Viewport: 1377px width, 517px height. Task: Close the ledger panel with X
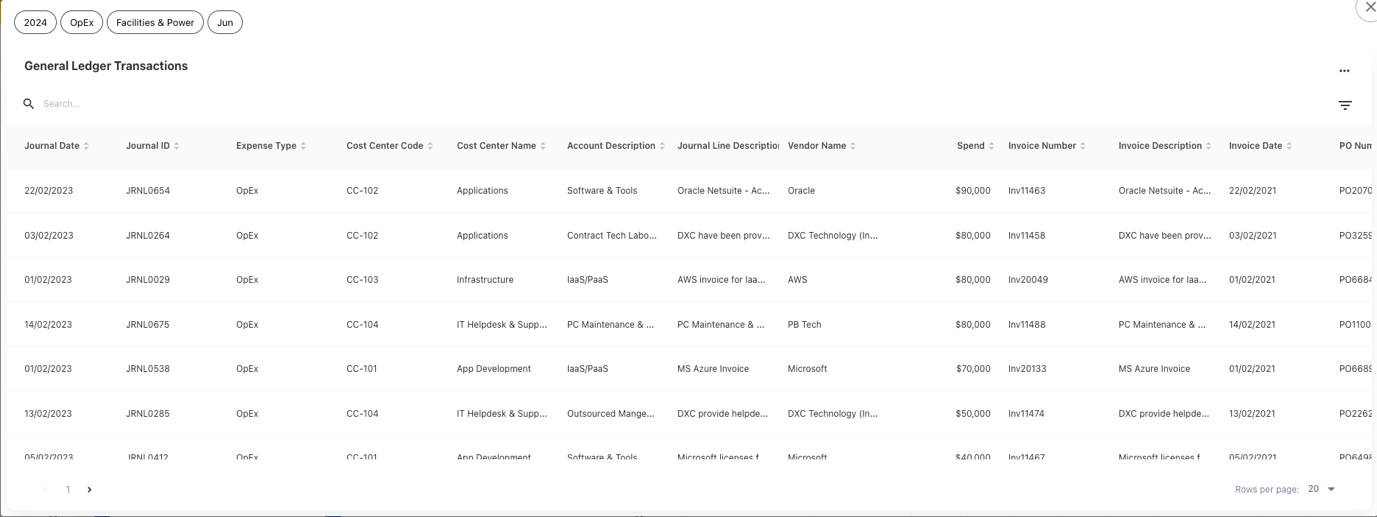tap(1369, 7)
